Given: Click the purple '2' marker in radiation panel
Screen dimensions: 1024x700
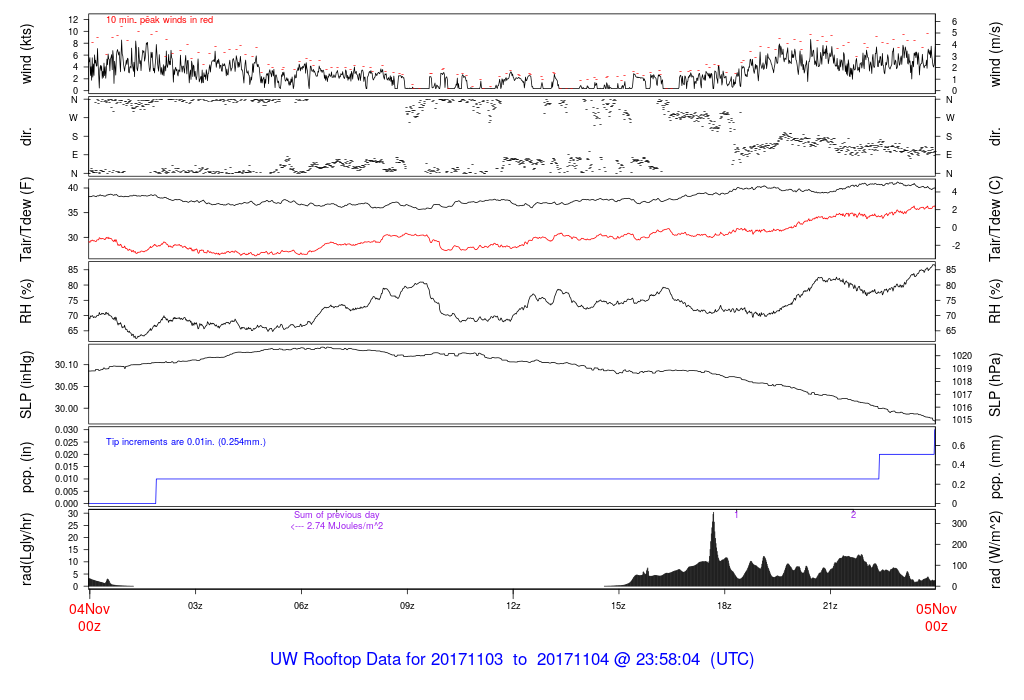Looking at the screenshot, I should 854,515.
